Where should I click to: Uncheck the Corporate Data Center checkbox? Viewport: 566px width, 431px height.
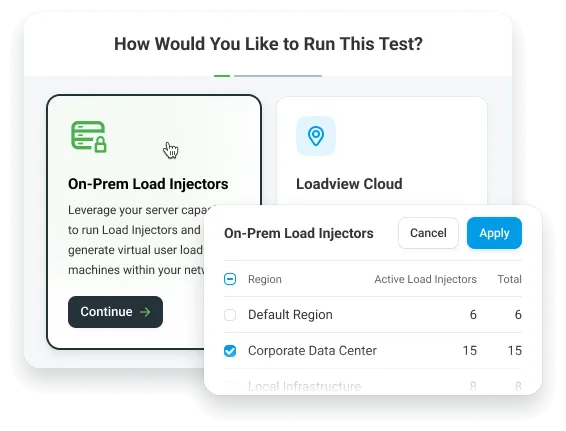(x=230, y=351)
